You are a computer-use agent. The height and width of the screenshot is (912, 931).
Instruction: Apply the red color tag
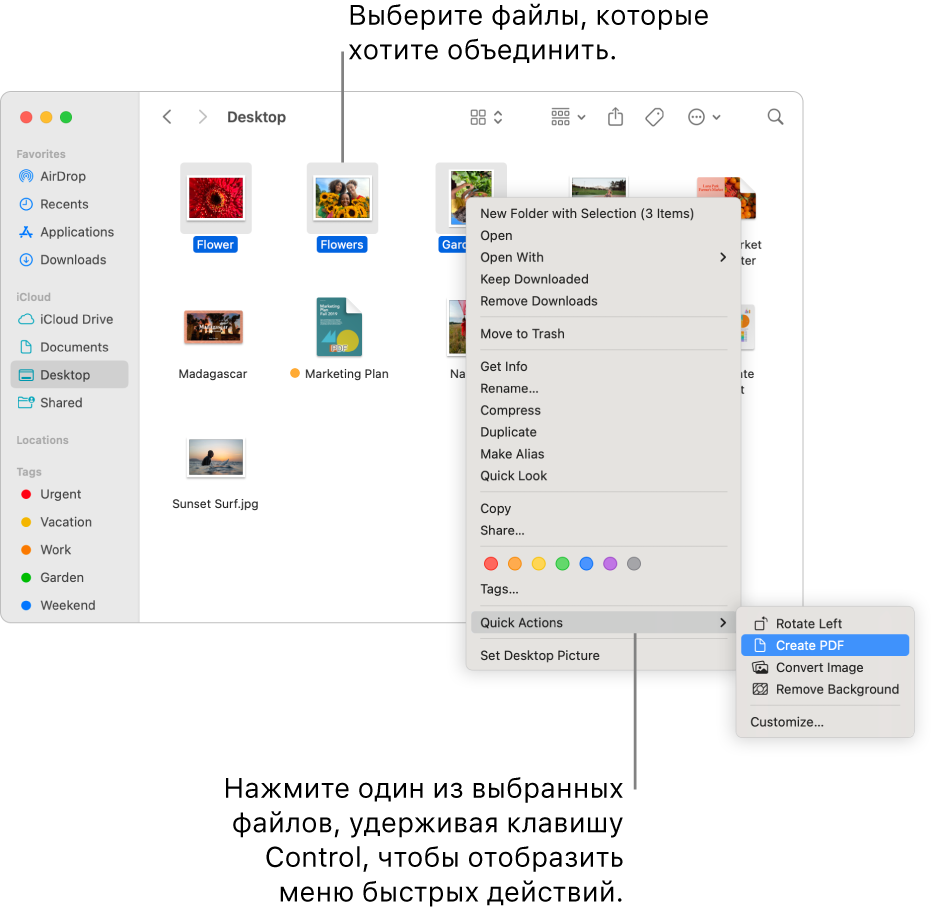point(491,563)
